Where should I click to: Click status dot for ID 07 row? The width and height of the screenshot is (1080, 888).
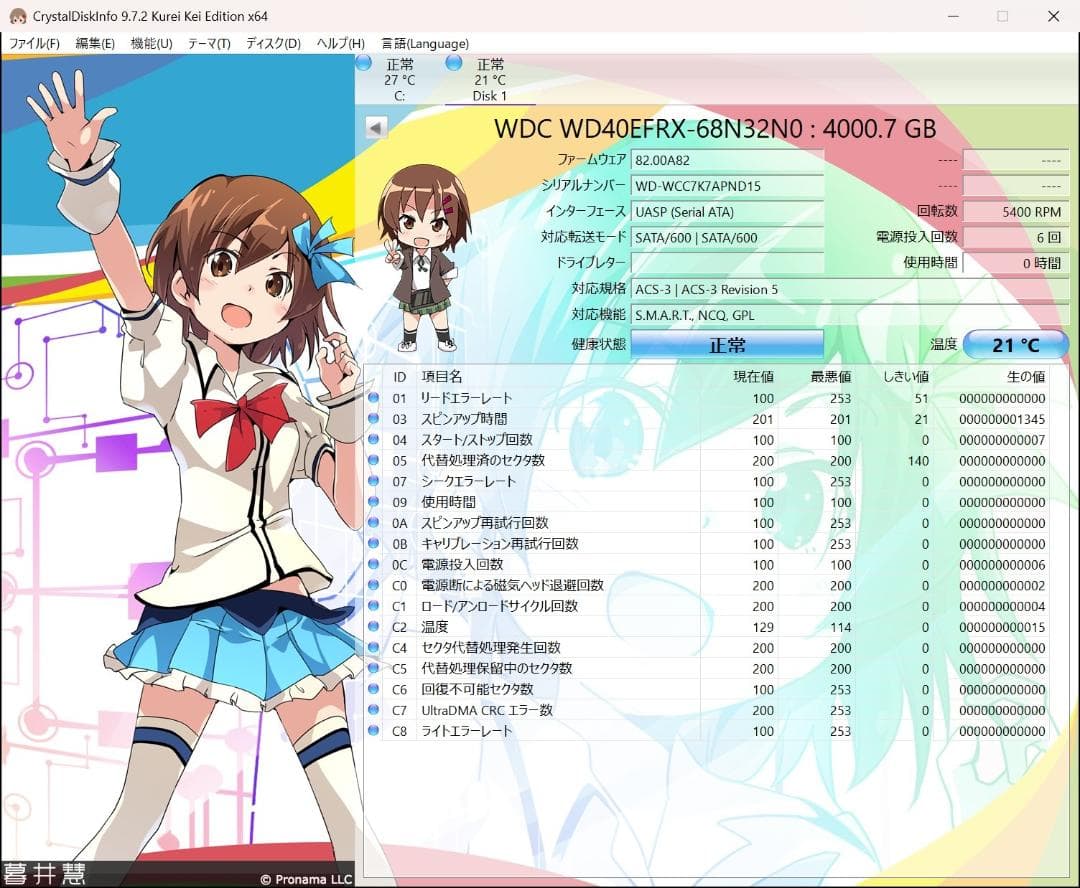[373, 481]
